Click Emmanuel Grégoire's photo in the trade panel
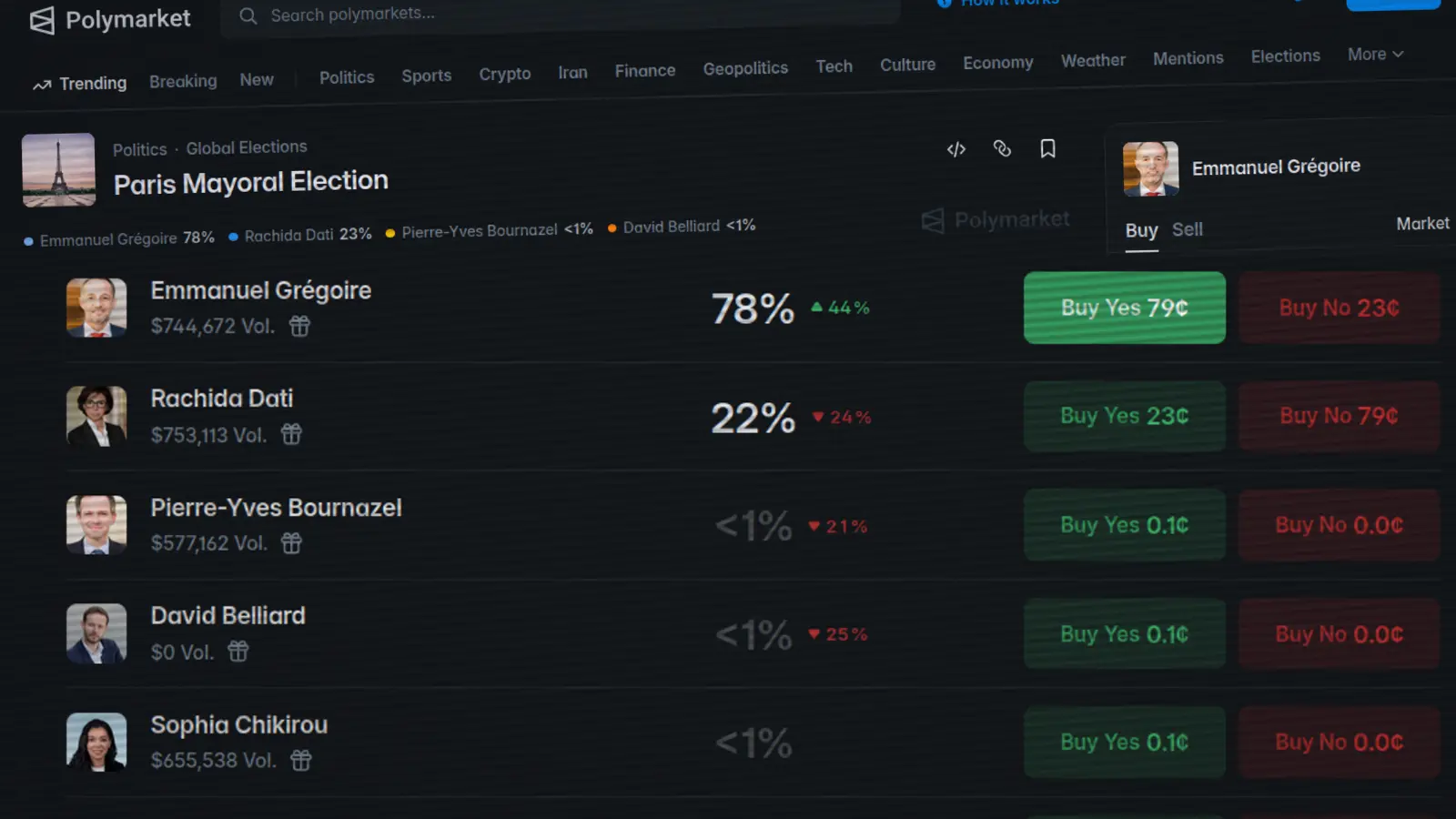This screenshot has width=1456, height=819. point(1150,169)
